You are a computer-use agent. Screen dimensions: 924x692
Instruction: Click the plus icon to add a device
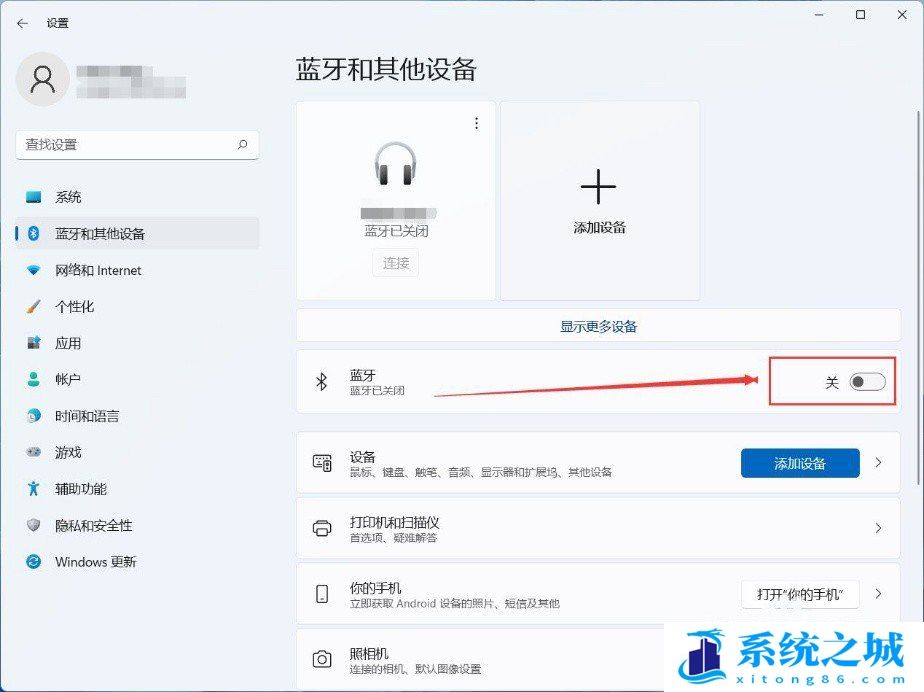(598, 187)
